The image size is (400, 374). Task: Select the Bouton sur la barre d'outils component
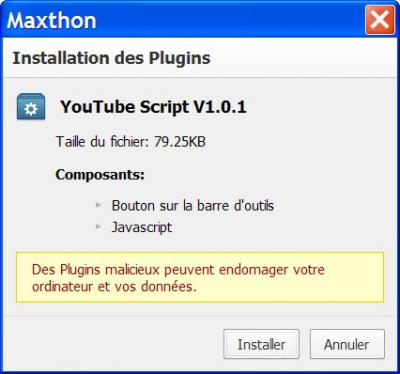(193, 205)
